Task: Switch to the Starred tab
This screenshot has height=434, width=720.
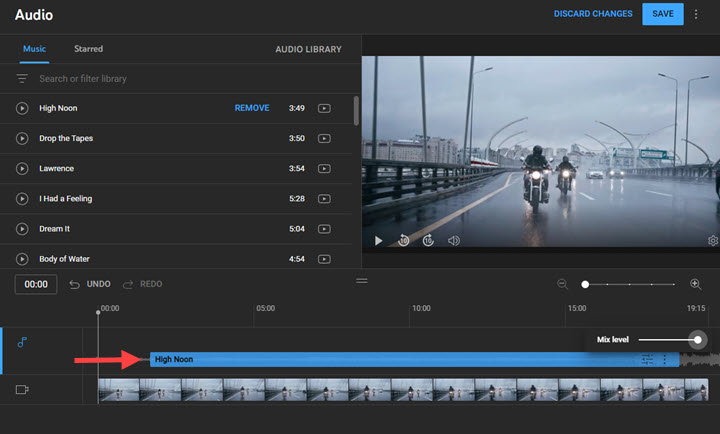Action: click(88, 48)
